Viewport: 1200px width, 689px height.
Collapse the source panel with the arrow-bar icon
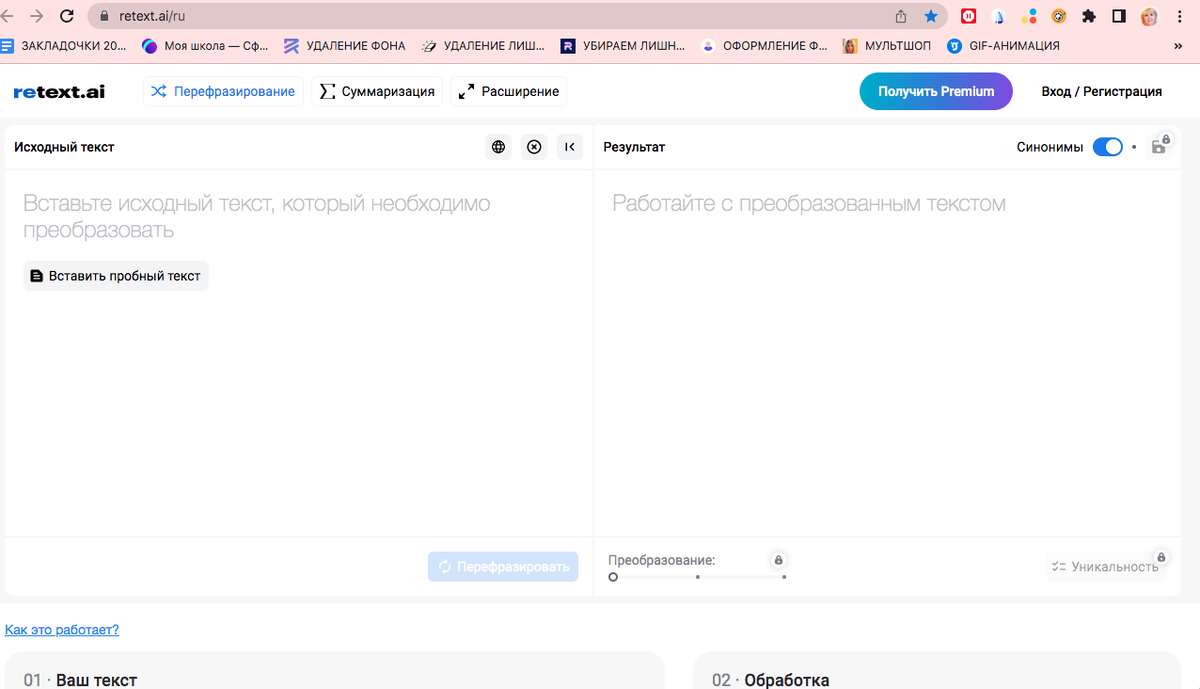pos(570,147)
